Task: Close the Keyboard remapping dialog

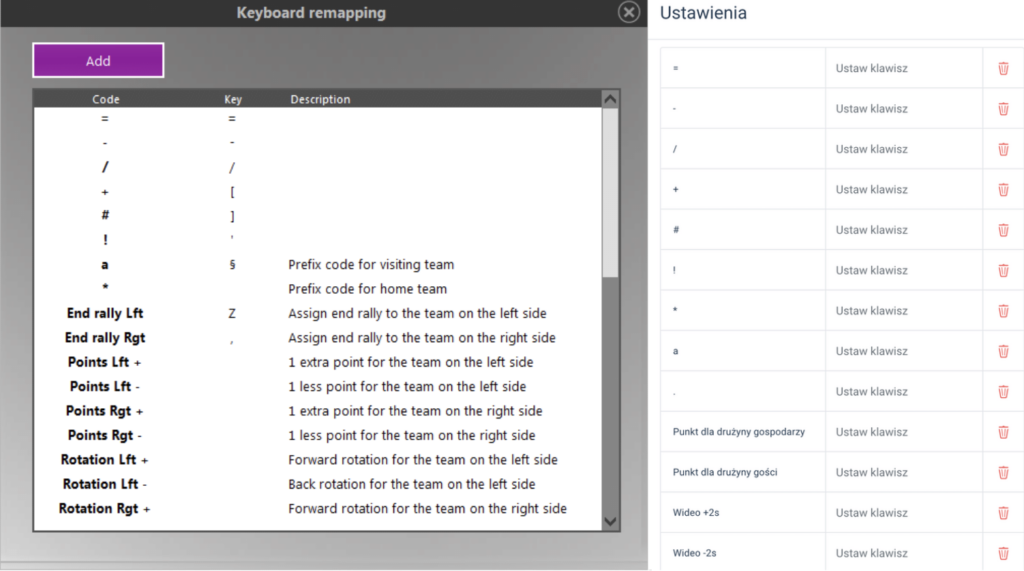Action: coord(628,12)
